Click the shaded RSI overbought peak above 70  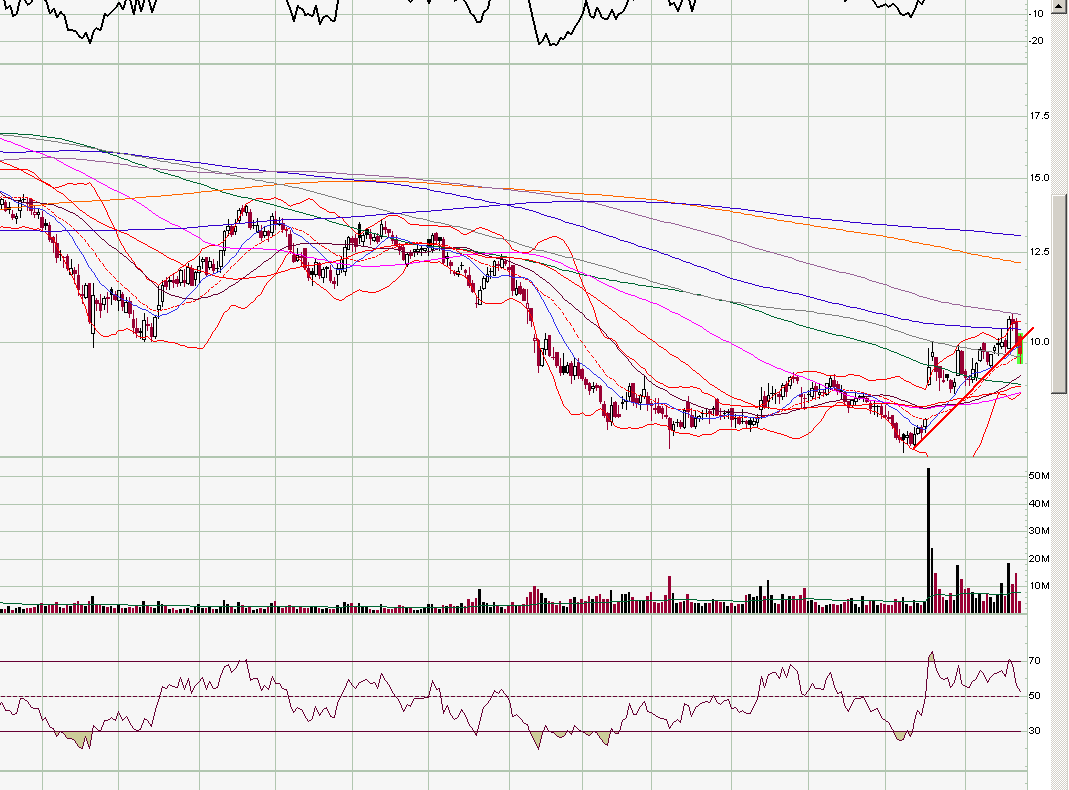pyautogui.click(x=931, y=656)
